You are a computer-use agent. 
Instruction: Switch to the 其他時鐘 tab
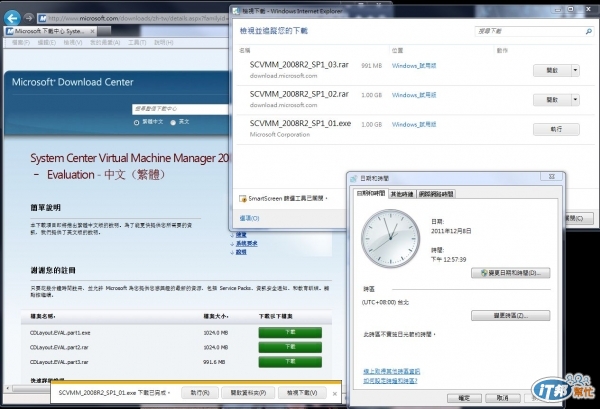402,194
